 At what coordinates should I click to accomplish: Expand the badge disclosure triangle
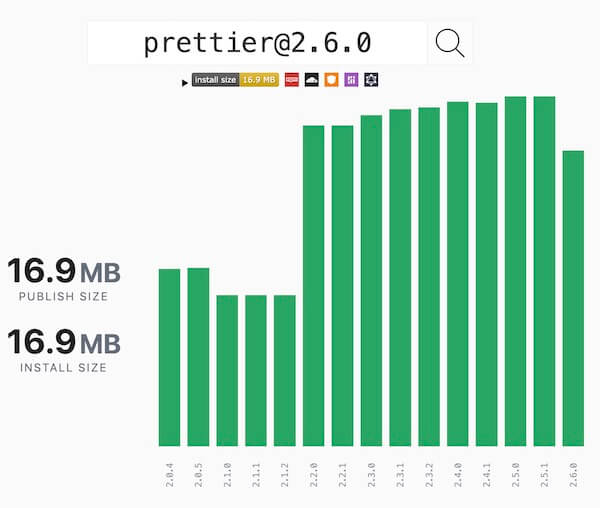coord(185,82)
